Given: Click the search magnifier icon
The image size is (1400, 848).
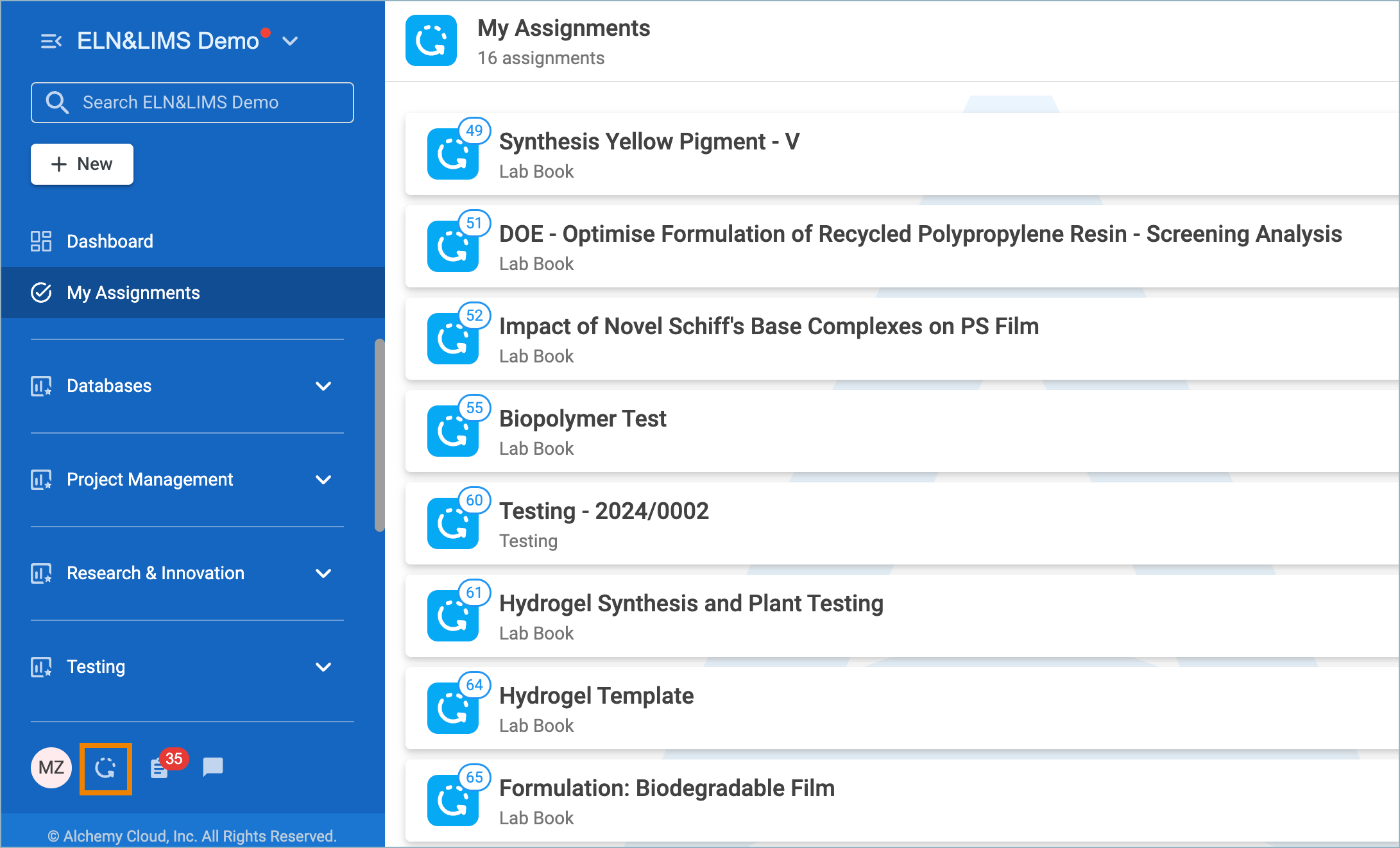Looking at the screenshot, I should 57,103.
